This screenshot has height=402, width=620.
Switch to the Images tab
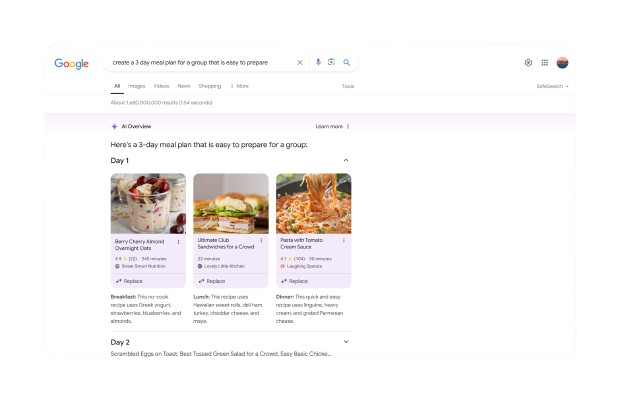pos(136,86)
